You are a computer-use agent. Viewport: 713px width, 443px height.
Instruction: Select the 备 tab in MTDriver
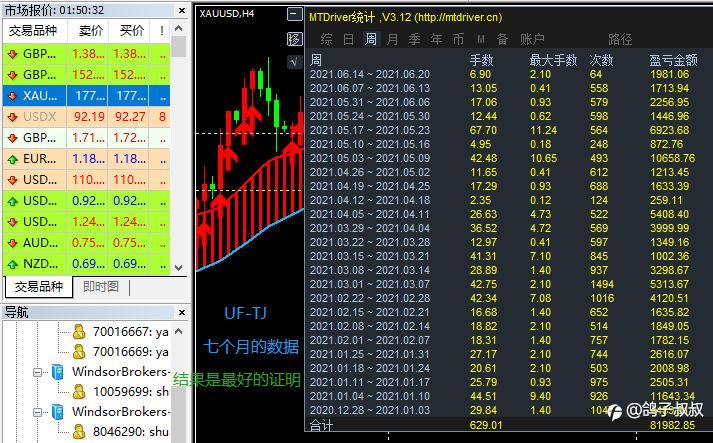502,40
